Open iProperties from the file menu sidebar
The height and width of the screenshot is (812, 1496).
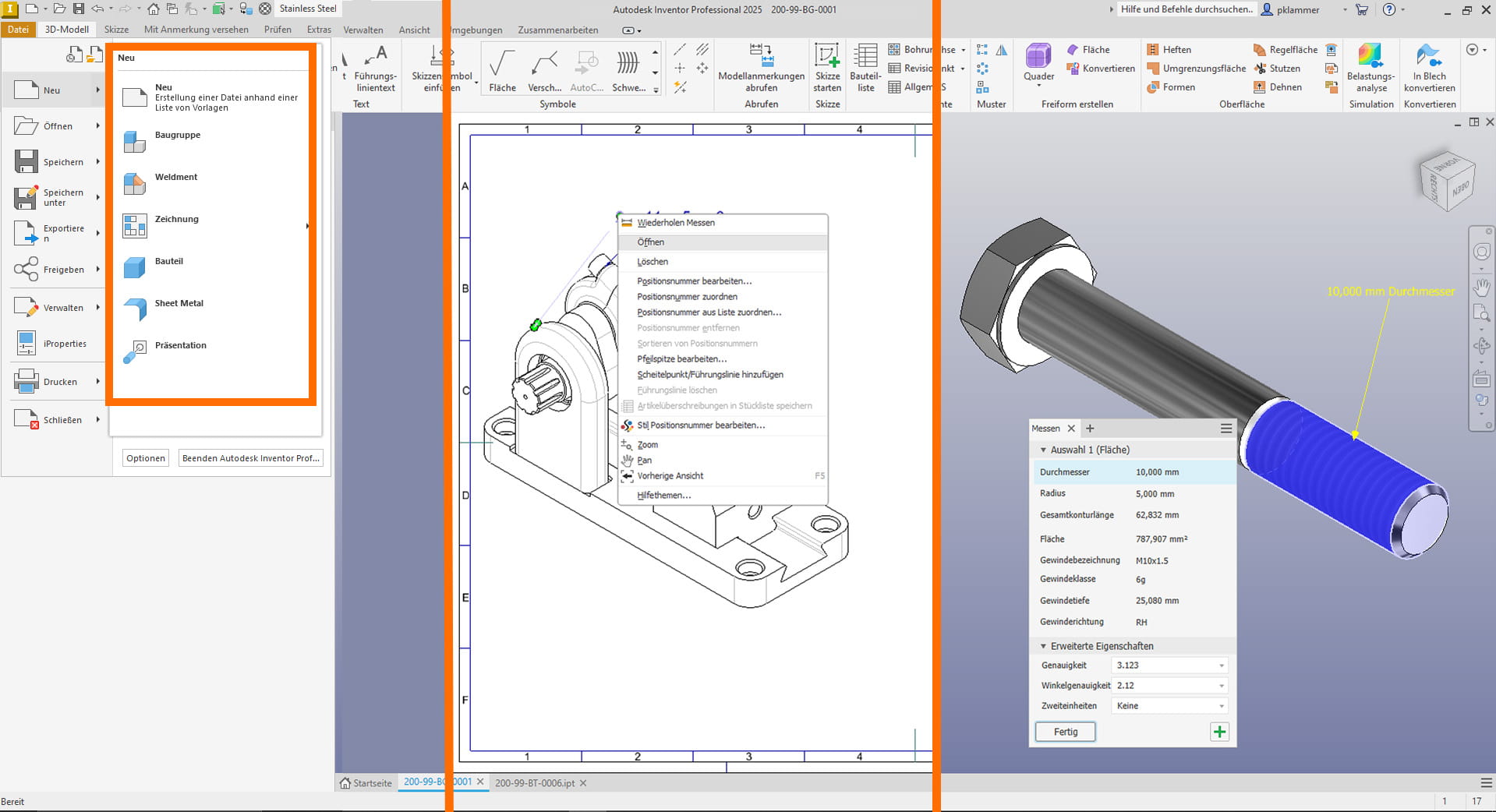click(x=64, y=343)
